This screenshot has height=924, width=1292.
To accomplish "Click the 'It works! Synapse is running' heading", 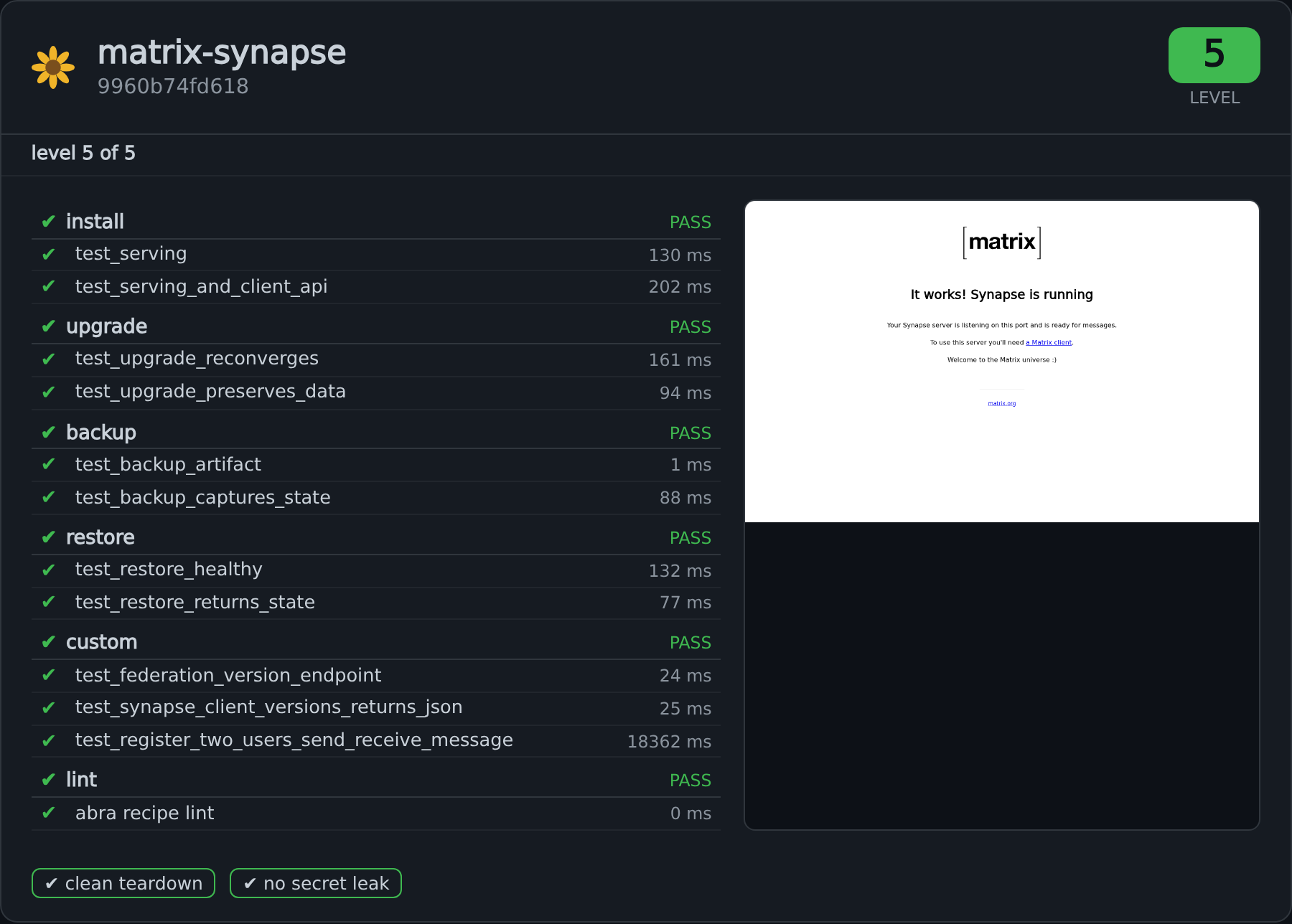I will click(x=1002, y=295).
